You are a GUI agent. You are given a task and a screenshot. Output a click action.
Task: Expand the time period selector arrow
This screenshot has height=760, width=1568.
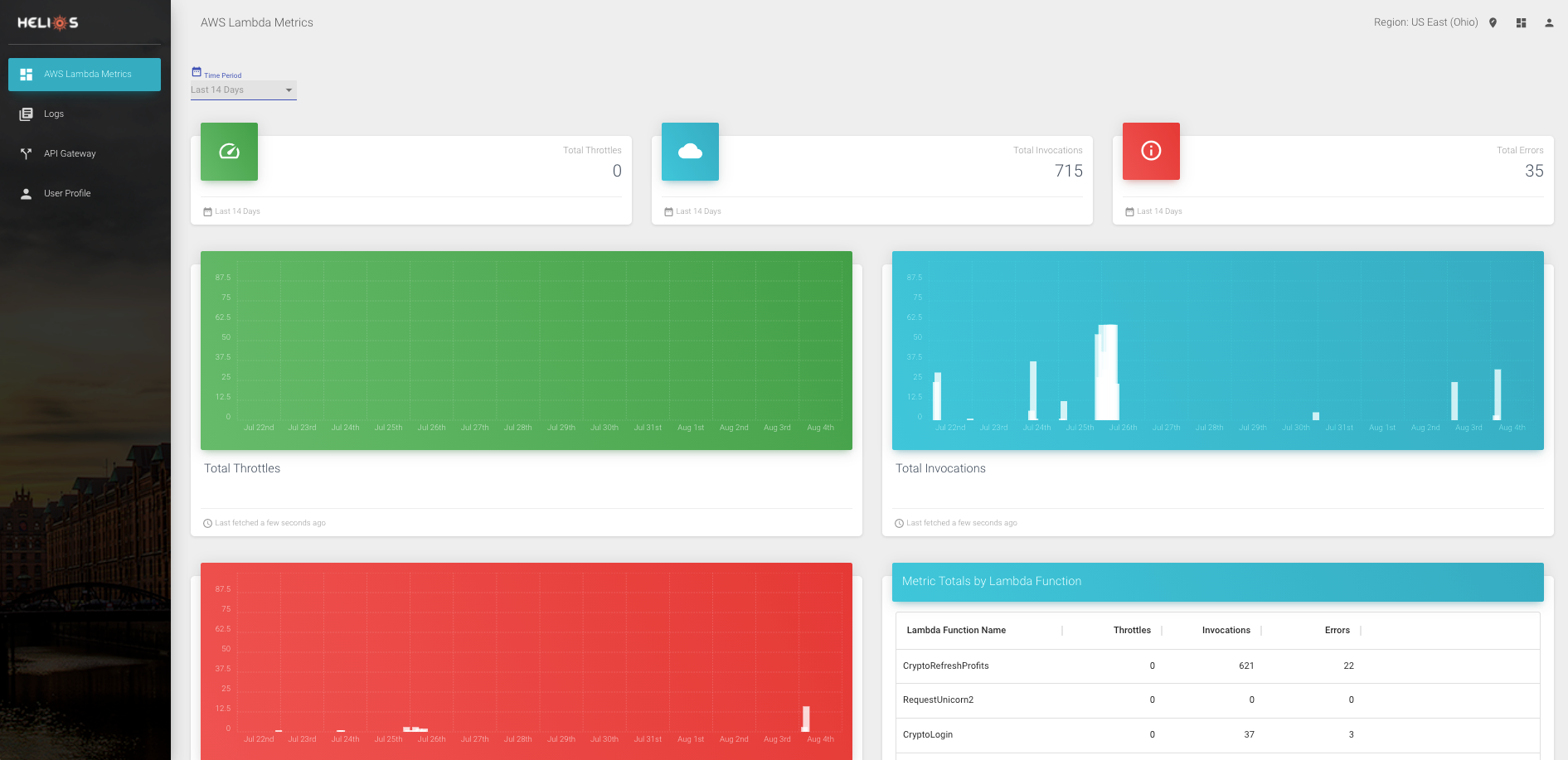[x=289, y=90]
